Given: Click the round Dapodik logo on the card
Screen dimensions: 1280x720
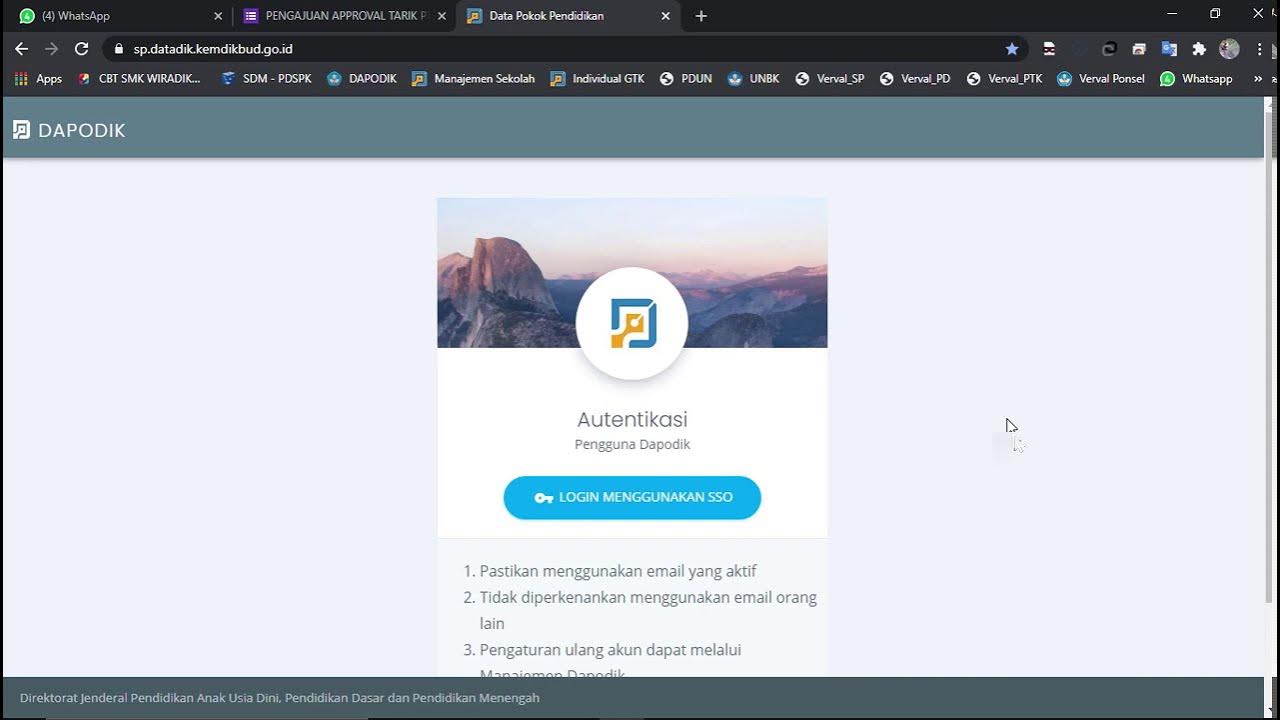Looking at the screenshot, I should [632, 324].
